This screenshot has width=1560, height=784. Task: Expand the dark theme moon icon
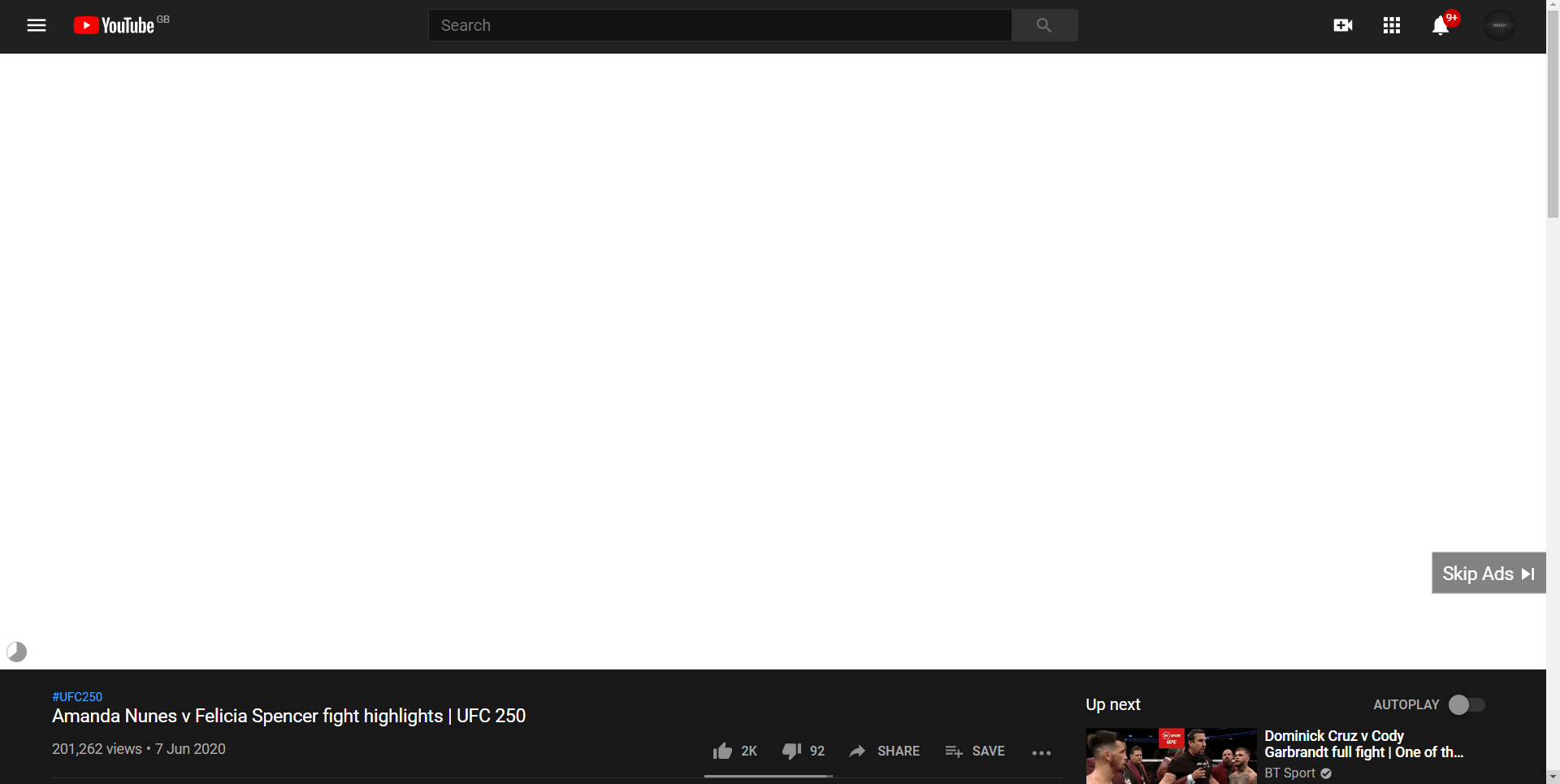point(16,652)
